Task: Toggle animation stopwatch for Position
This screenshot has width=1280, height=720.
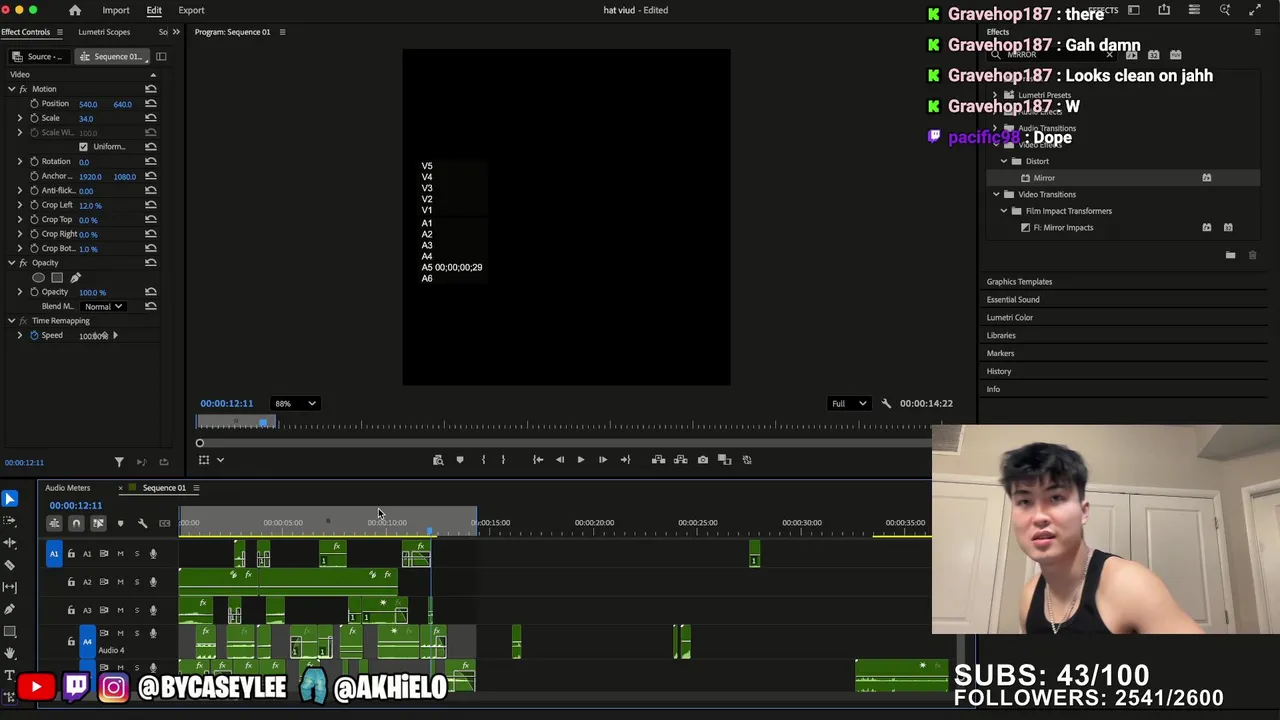Action: (34, 104)
